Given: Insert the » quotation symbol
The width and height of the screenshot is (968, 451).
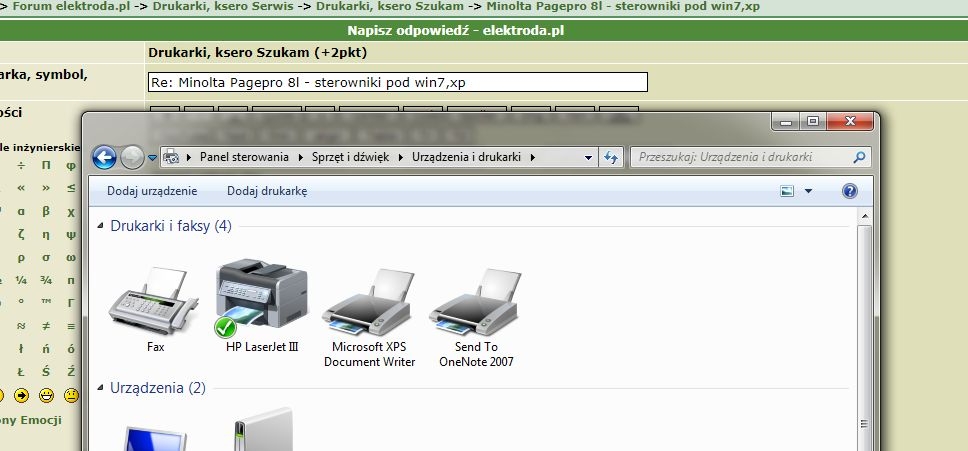Looking at the screenshot, I should [46, 188].
